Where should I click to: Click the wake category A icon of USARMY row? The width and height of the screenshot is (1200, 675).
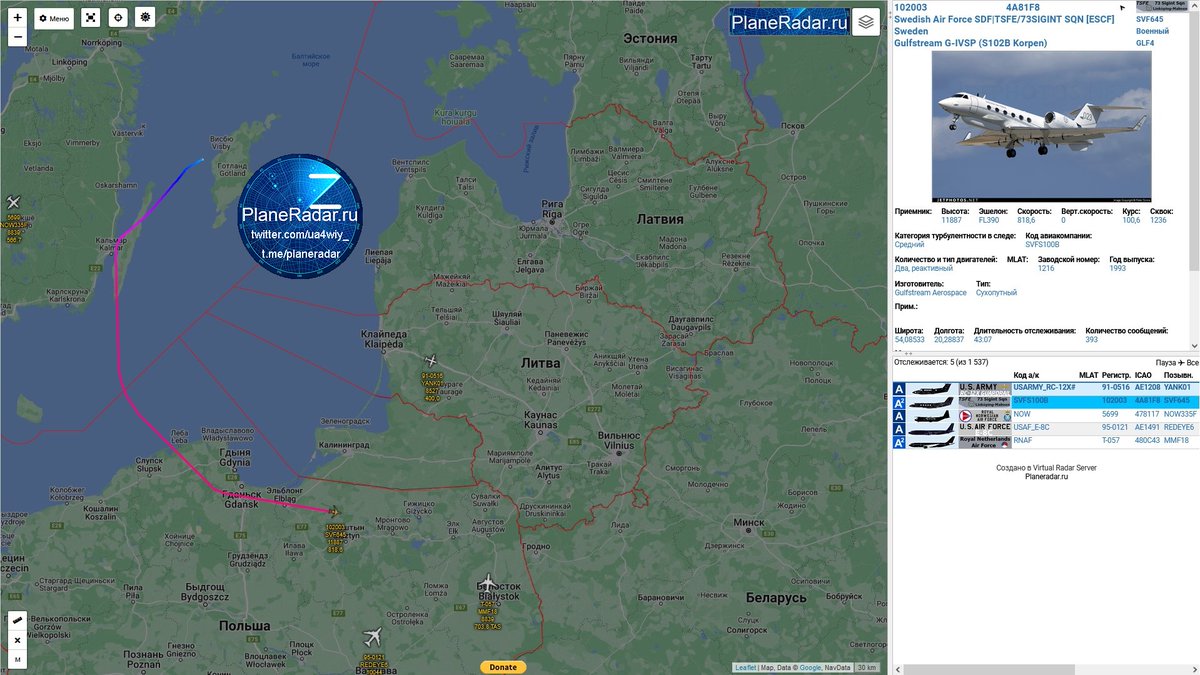pyautogui.click(x=899, y=388)
